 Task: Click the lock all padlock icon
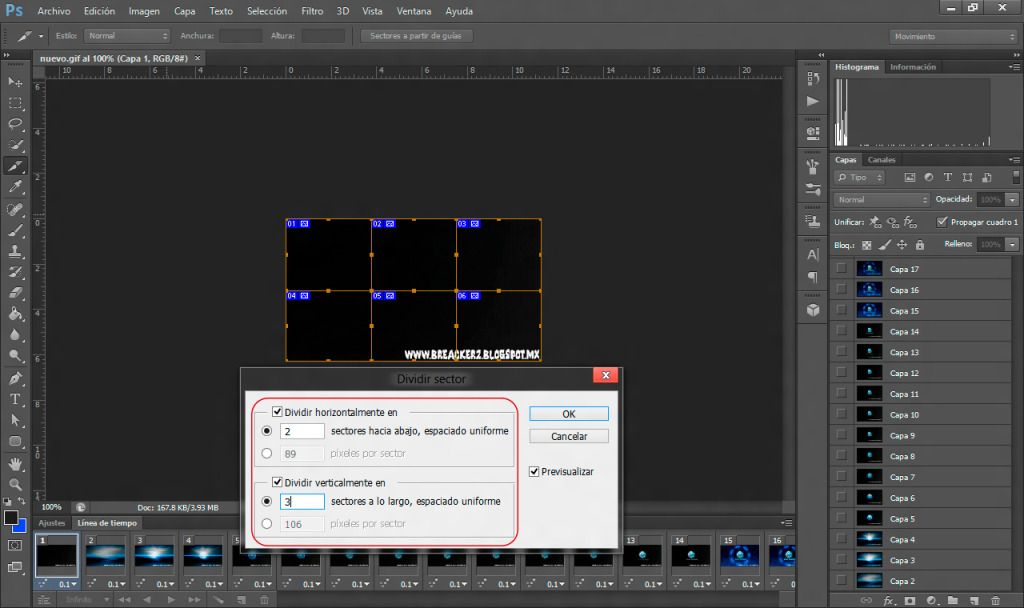coord(920,245)
